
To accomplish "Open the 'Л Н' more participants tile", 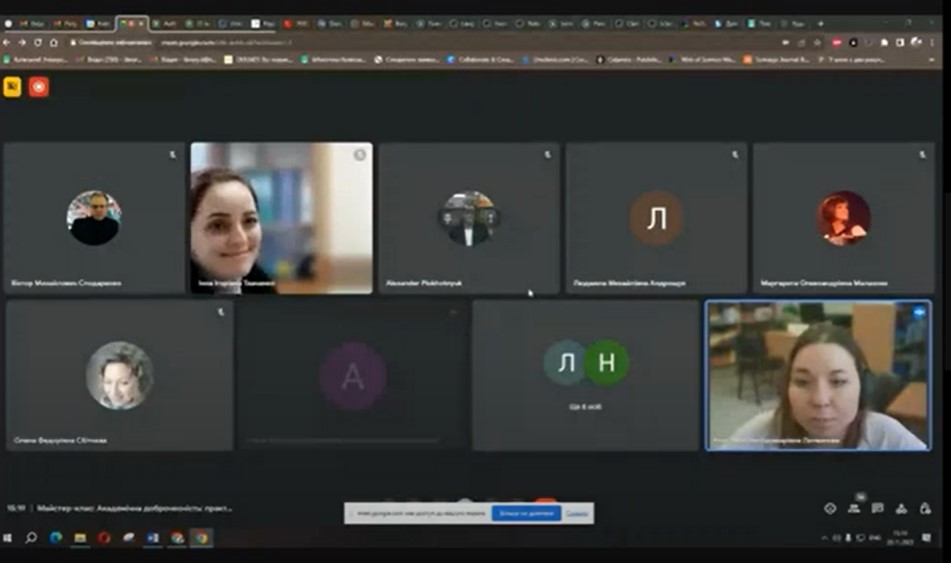I will [586, 375].
